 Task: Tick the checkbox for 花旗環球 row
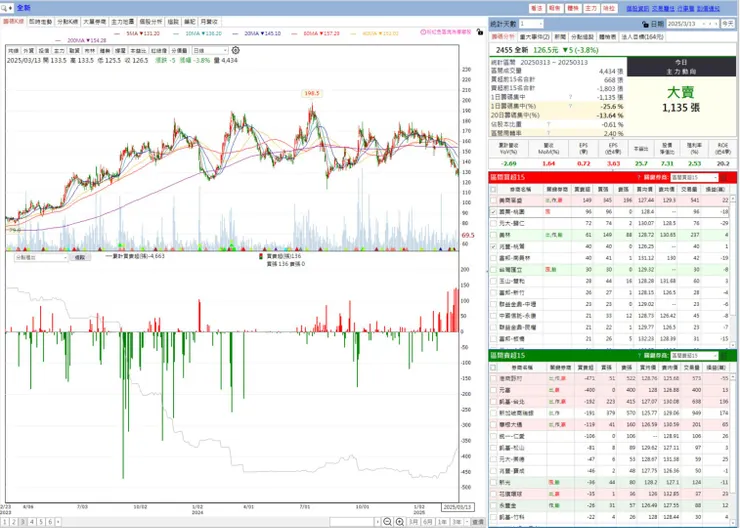coord(494,494)
